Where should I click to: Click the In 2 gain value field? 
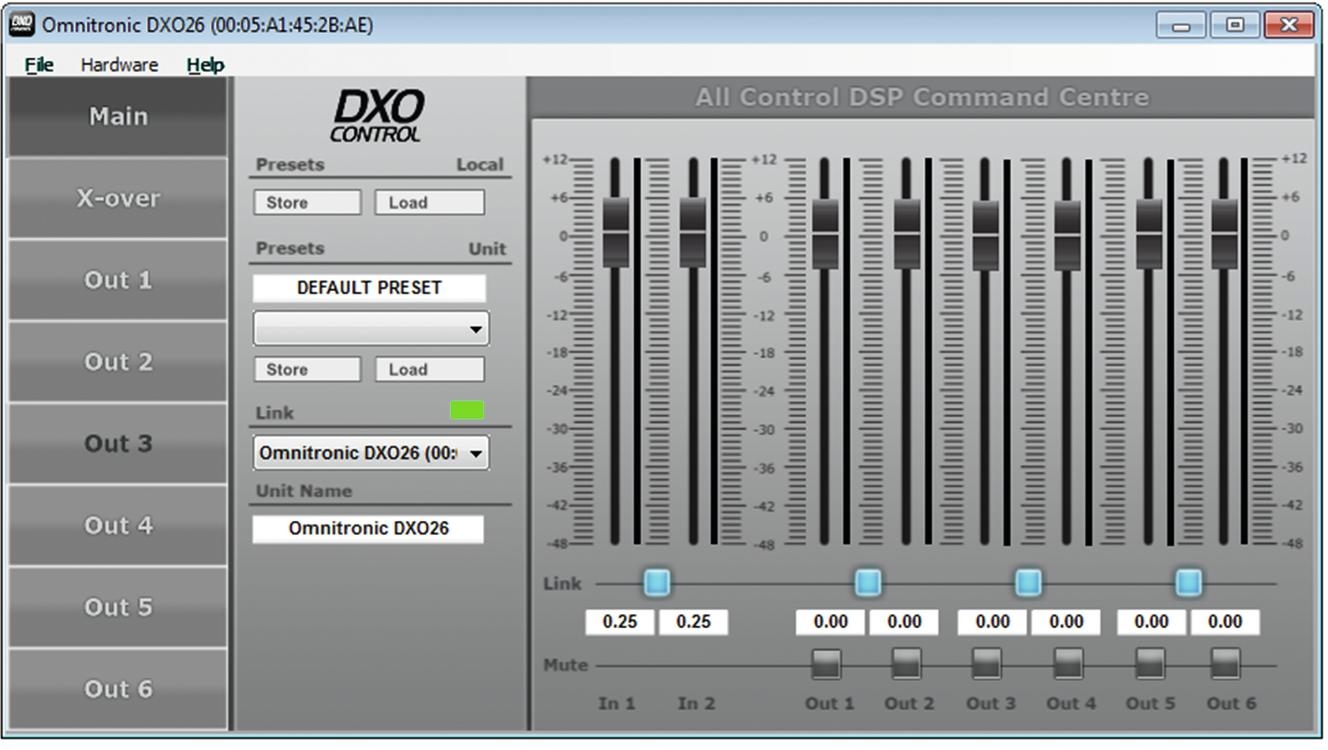click(x=693, y=622)
